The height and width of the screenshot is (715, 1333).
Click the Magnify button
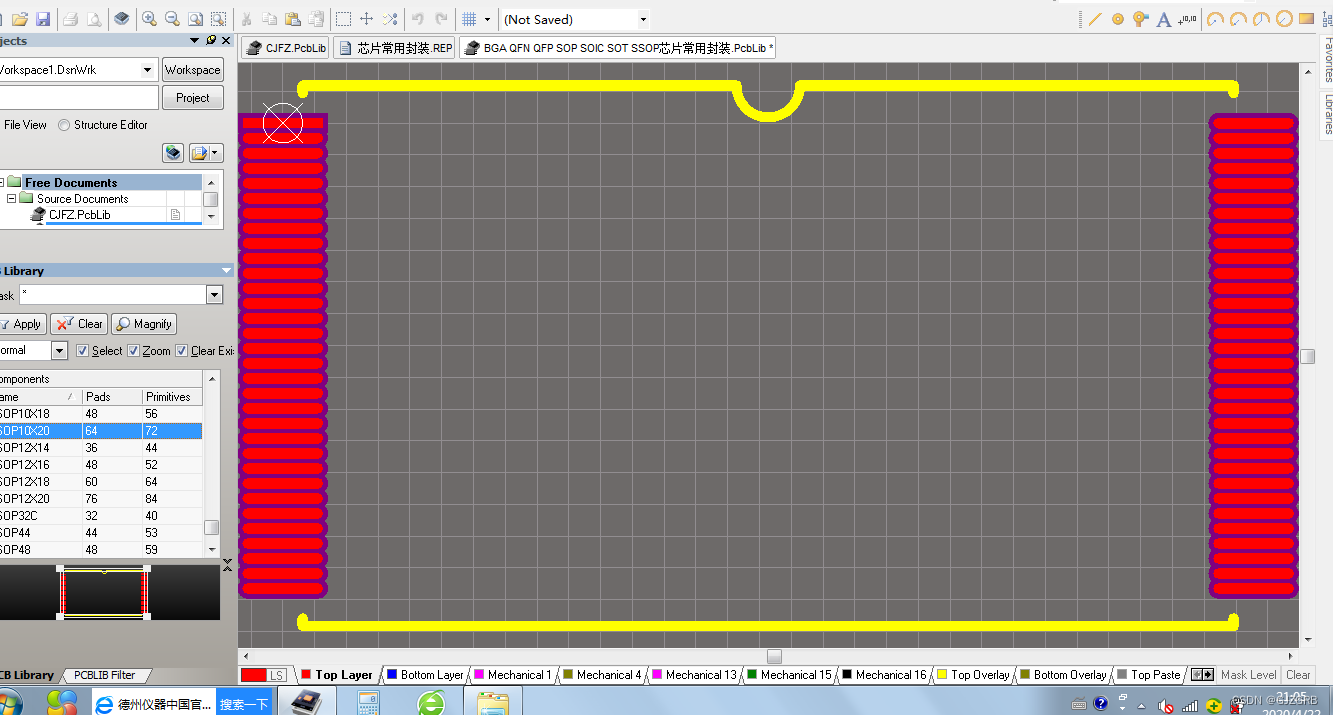point(143,324)
